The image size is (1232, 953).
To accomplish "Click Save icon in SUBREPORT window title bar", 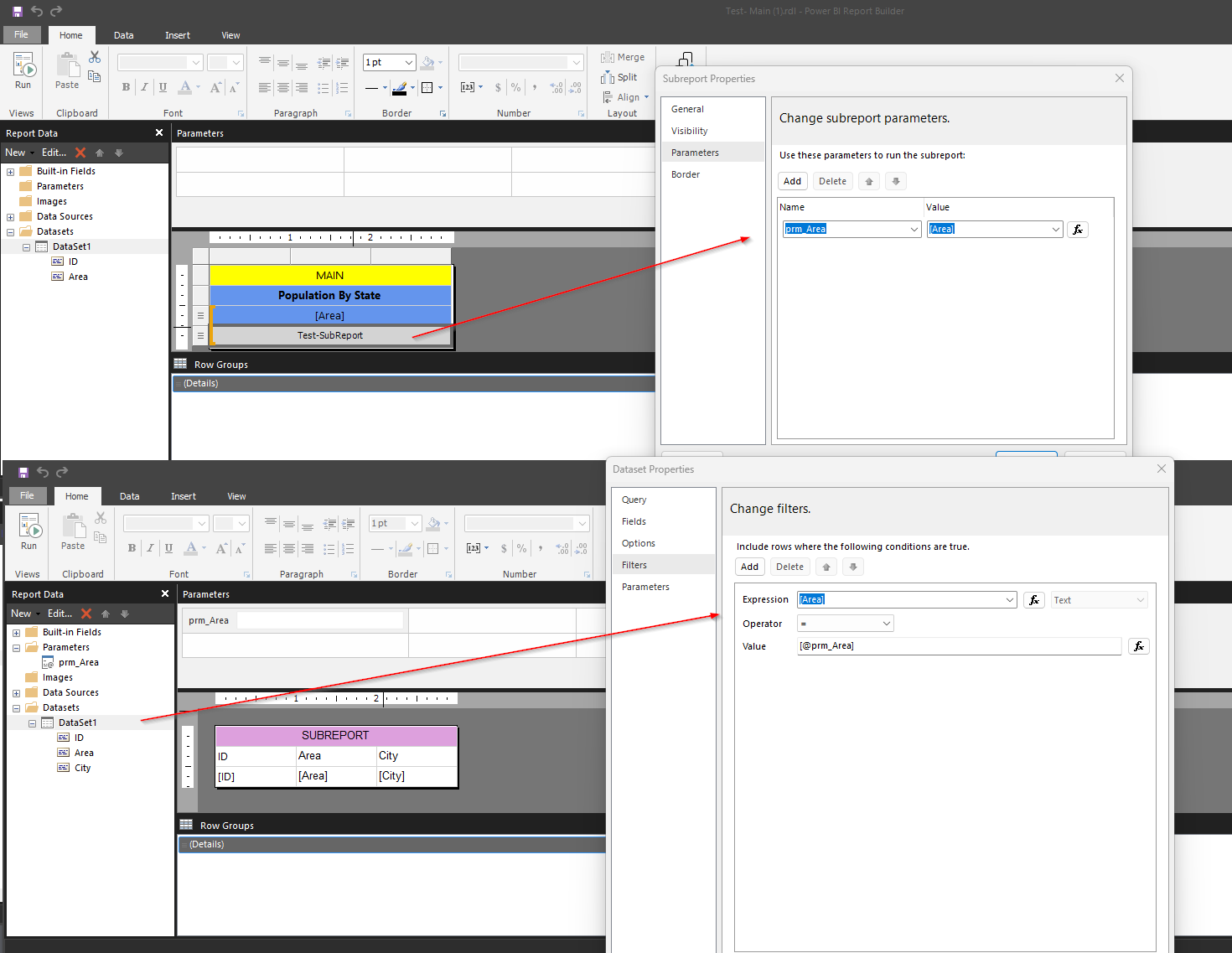I will (23, 472).
